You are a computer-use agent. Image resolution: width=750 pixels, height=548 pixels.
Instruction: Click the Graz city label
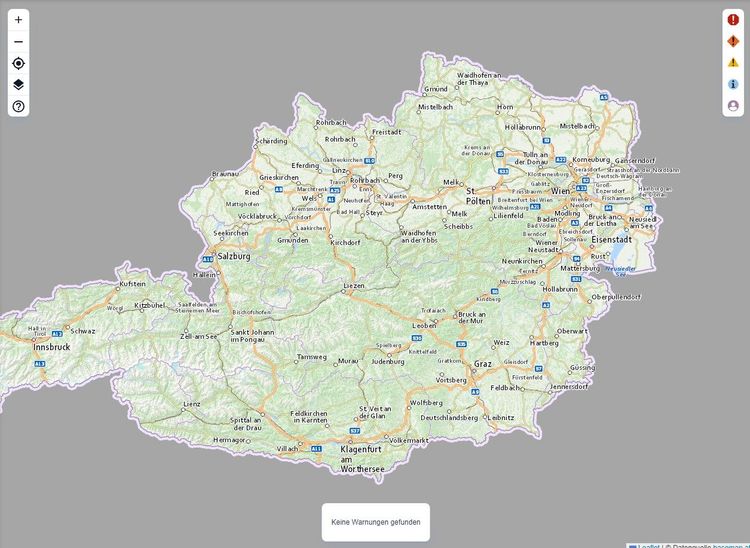[483, 364]
